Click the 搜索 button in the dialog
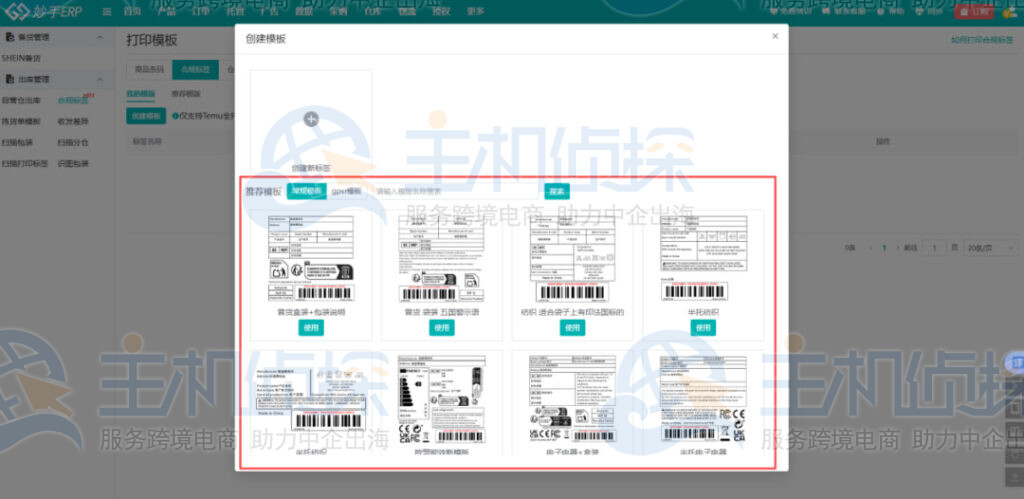Image resolution: width=1024 pixels, height=499 pixels. [x=556, y=191]
